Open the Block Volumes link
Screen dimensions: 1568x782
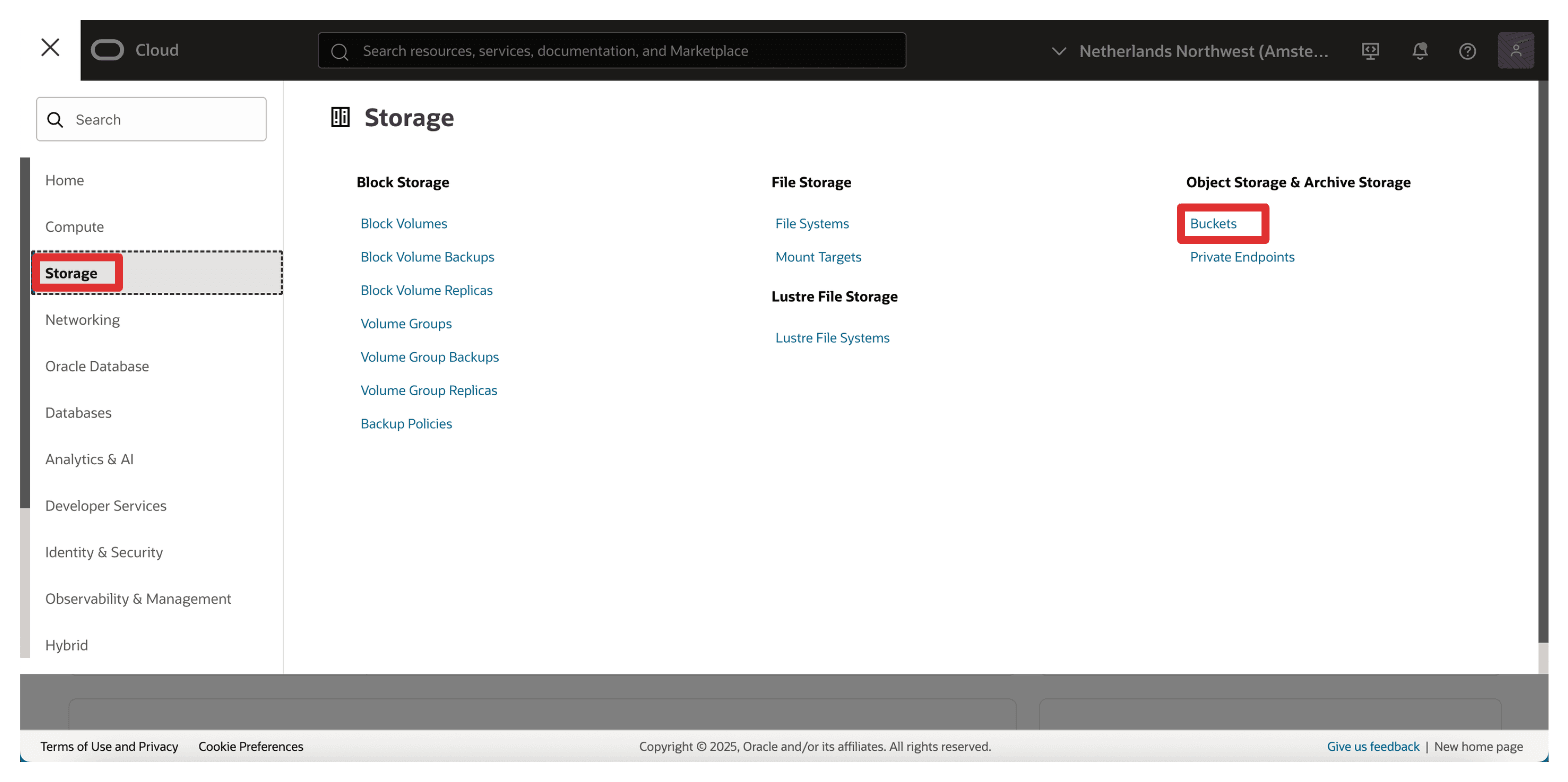coord(404,224)
